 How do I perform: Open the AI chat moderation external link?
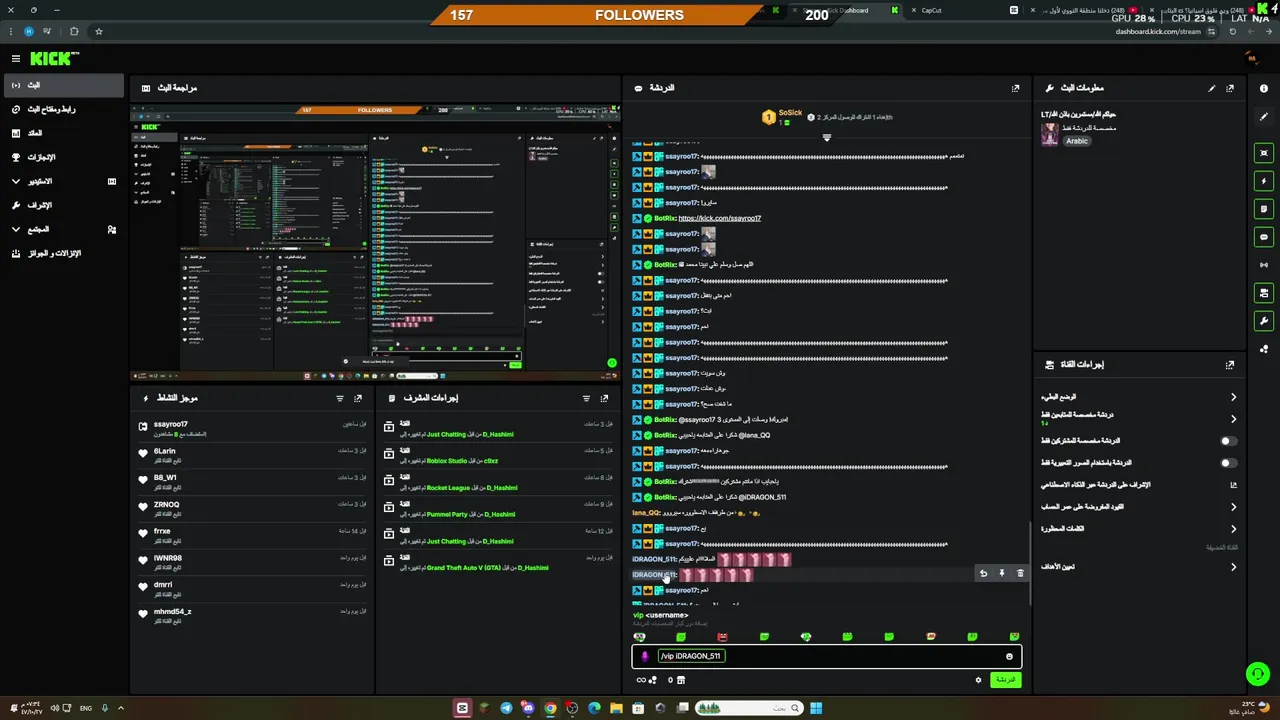pyautogui.click(x=1233, y=485)
